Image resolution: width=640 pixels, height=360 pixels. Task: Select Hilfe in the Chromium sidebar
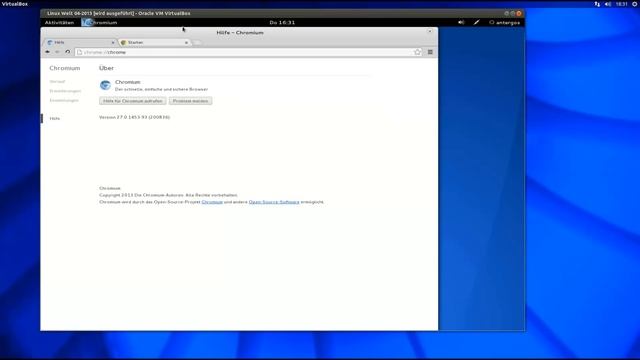(55, 118)
